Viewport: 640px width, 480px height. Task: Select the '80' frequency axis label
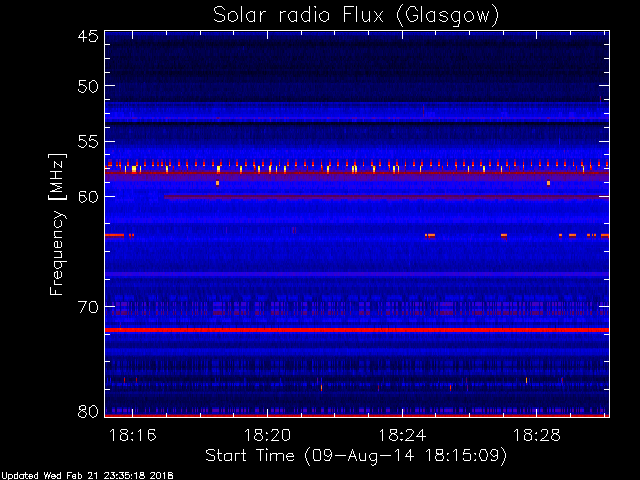click(88, 411)
